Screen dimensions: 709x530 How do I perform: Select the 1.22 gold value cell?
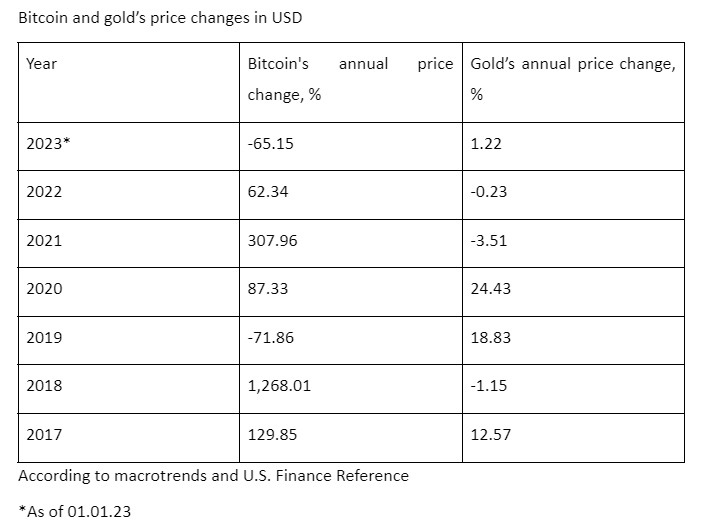486,144
